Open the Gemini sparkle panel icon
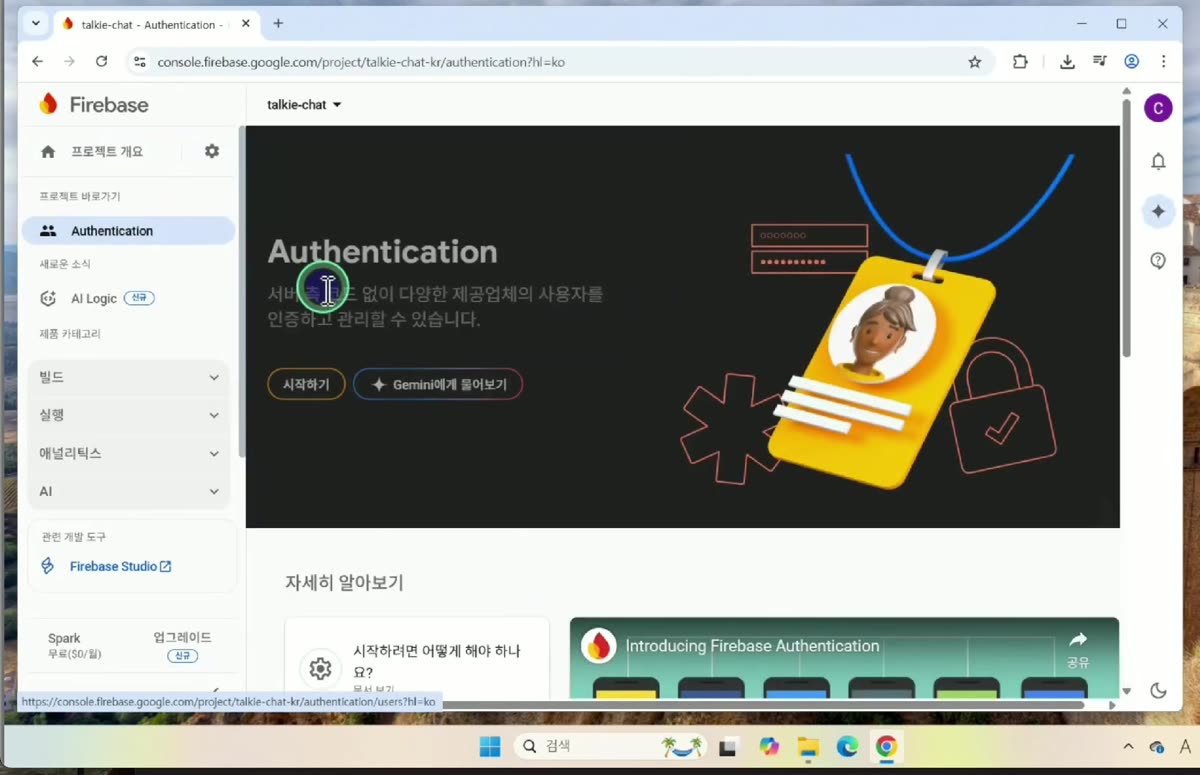This screenshot has height=775, width=1200. pyautogui.click(x=1158, y=211)
